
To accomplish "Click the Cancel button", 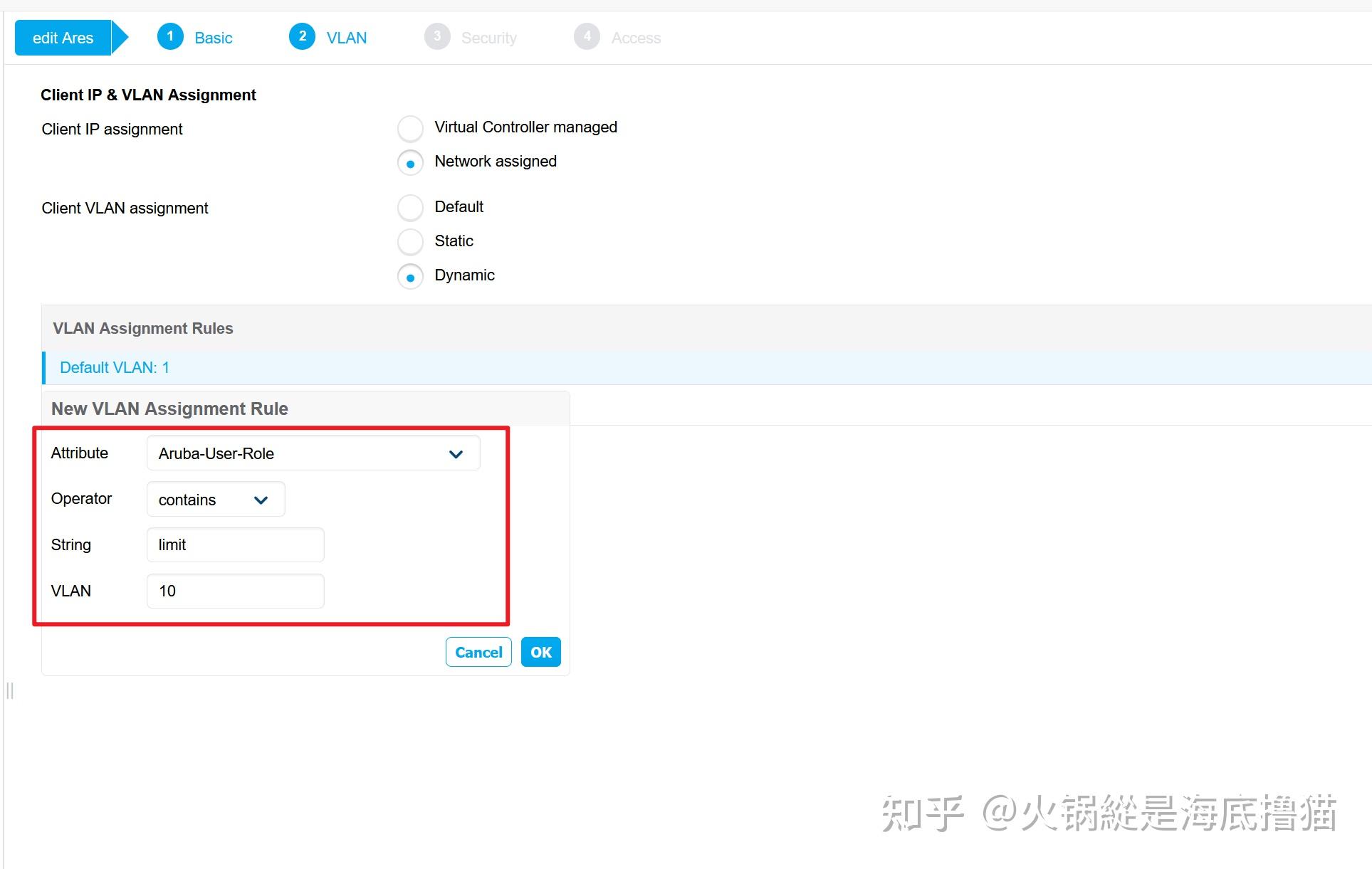I will pos(478,651).
